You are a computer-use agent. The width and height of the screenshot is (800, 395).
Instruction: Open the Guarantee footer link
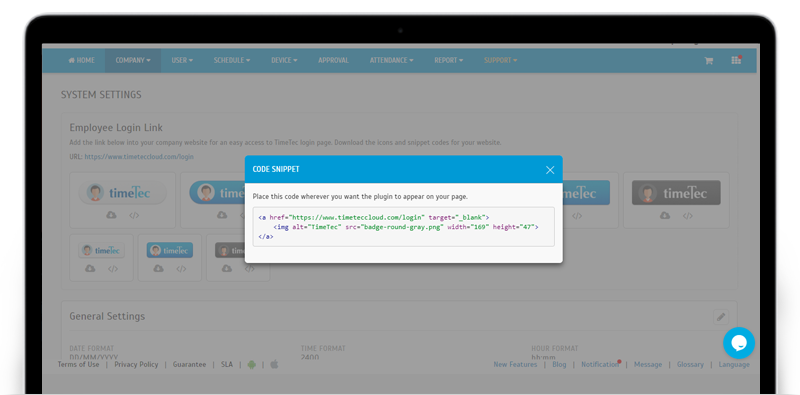pyautogui.click(x=189, y=364)
